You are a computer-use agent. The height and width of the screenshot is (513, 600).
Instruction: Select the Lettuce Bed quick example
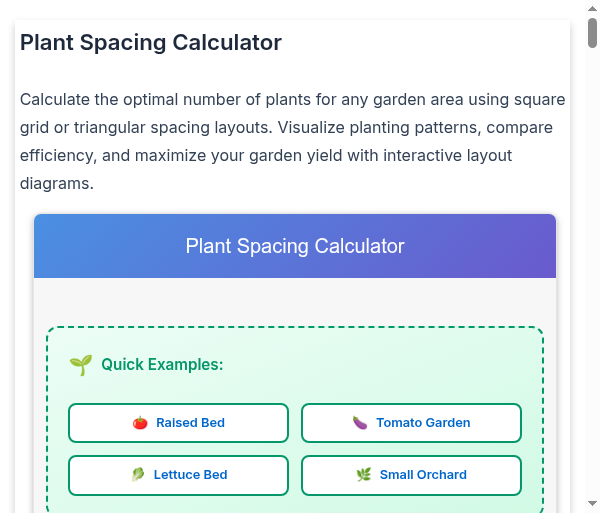[x=178, y=475]
